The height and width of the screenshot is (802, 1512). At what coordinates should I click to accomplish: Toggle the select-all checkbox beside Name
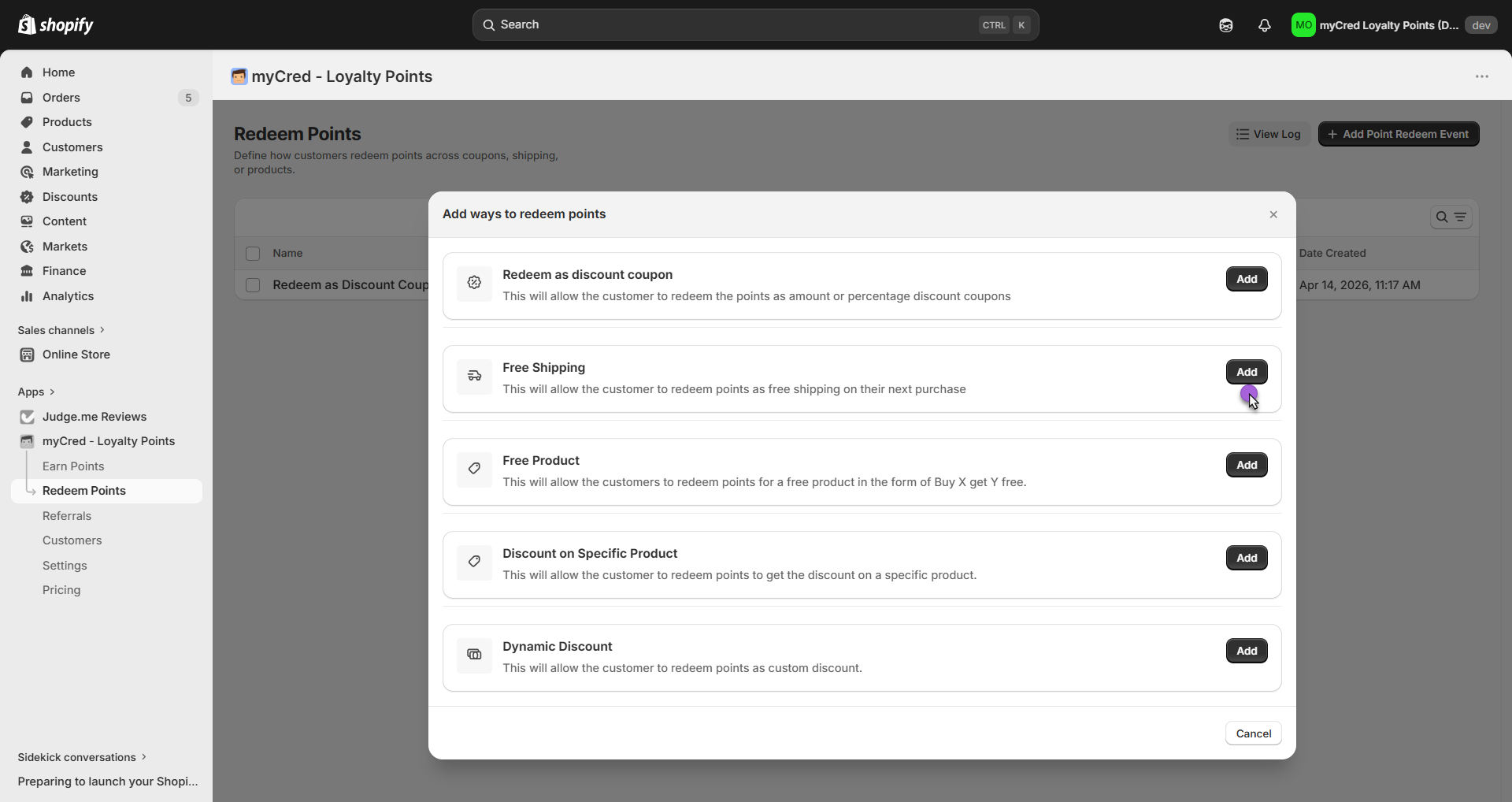point(253,254)
